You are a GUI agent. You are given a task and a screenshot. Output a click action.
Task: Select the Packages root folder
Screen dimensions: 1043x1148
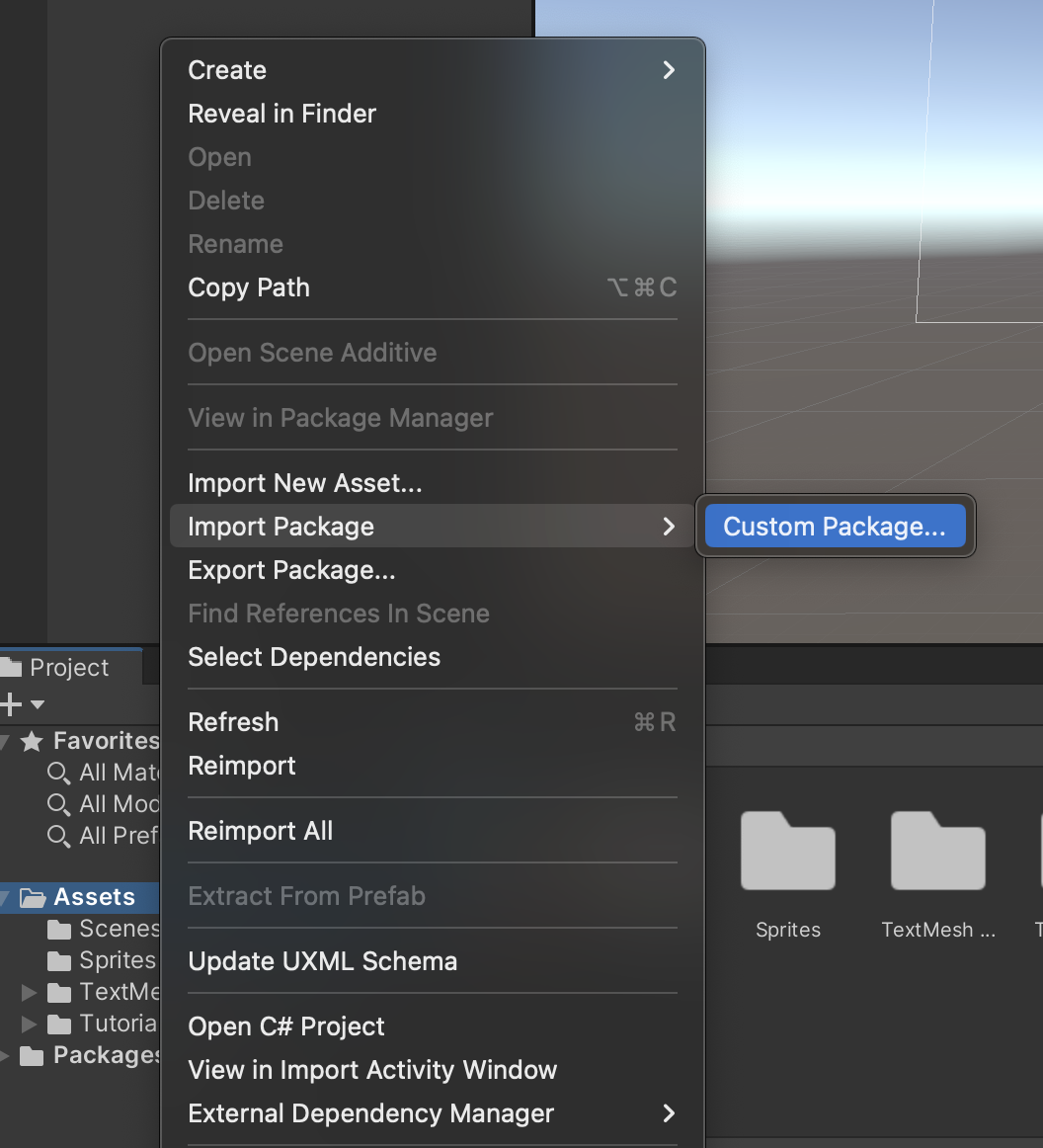89,1055
